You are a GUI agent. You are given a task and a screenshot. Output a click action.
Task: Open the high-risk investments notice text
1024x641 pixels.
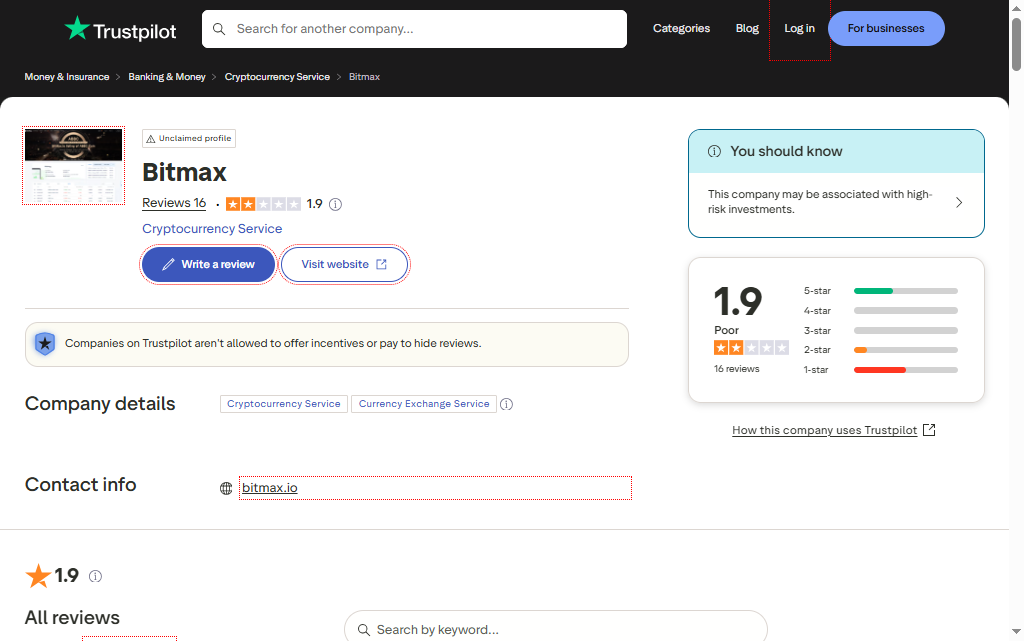820,202
